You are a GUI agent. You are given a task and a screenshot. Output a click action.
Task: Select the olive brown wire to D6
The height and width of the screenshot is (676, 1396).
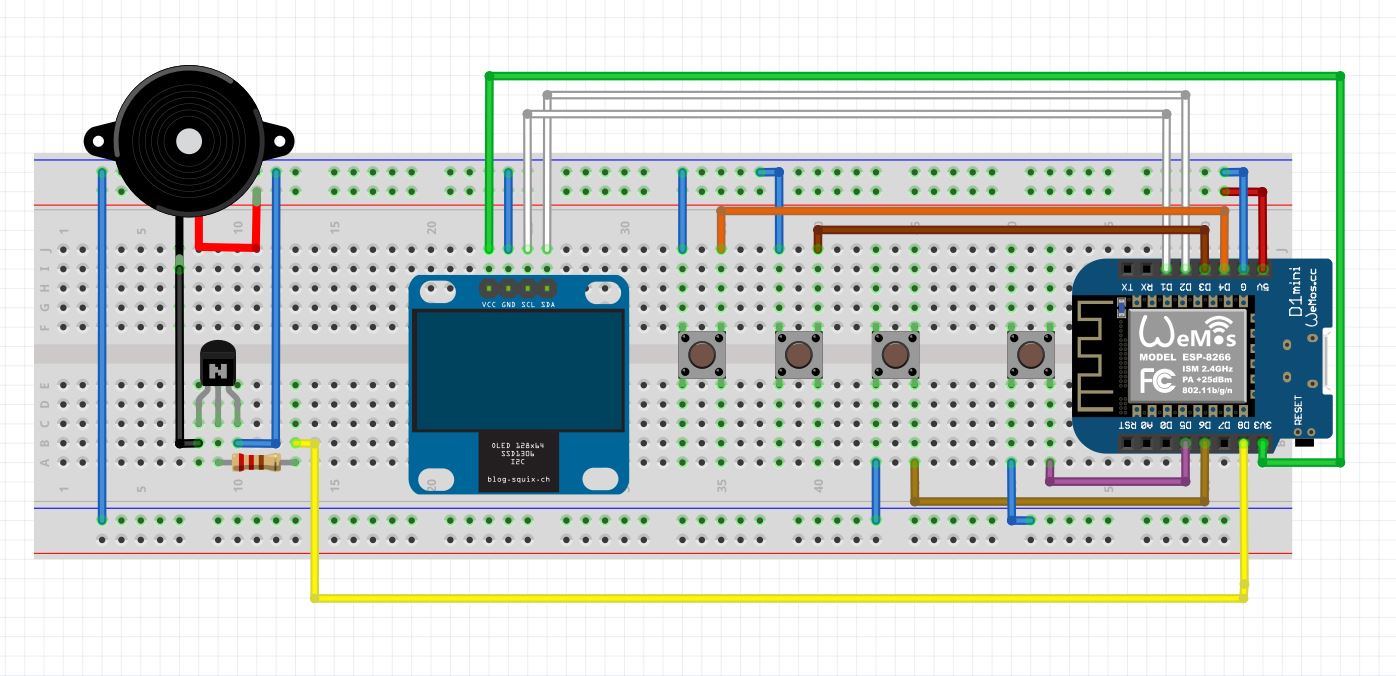(1060, 501)
